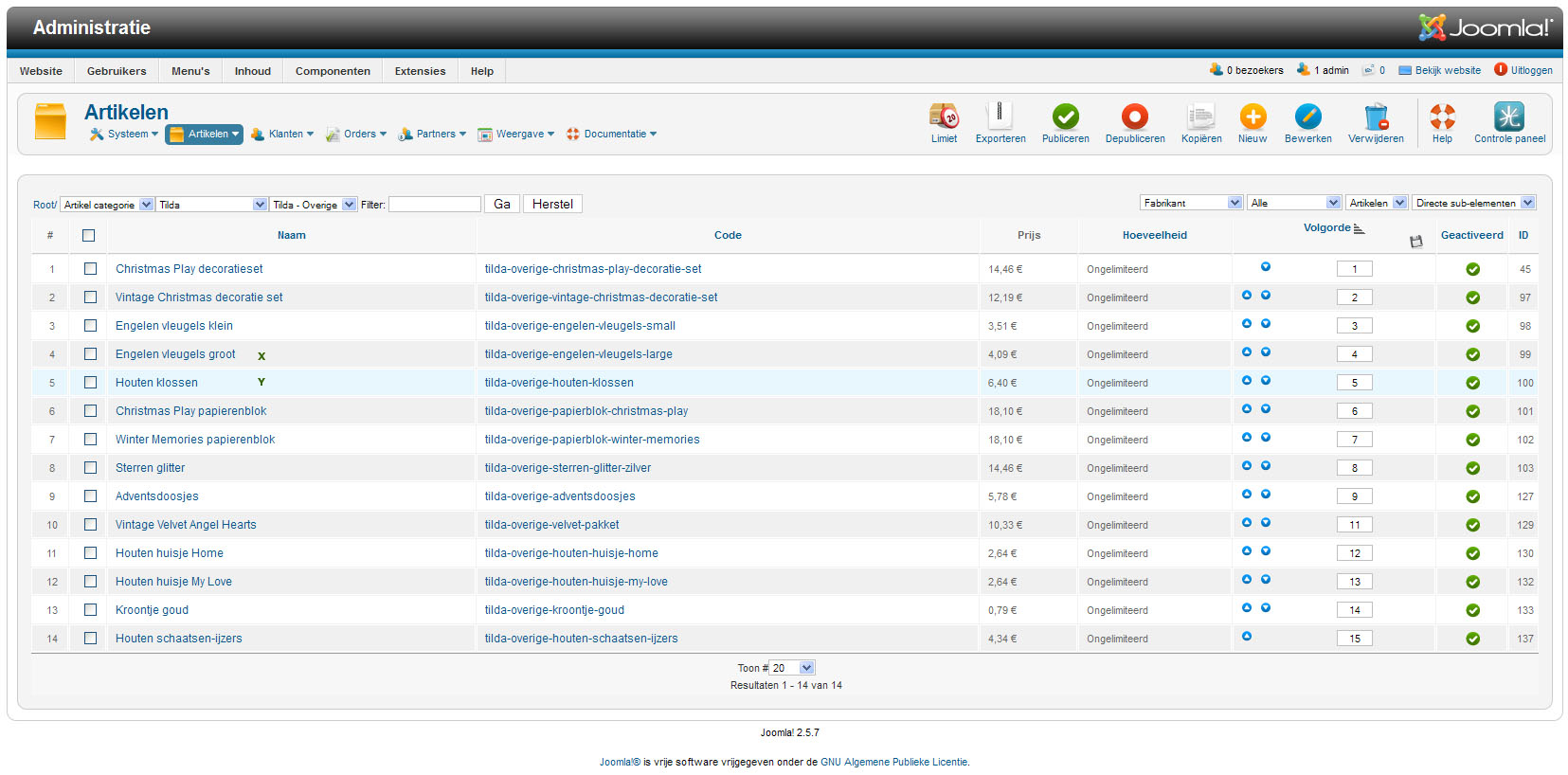Click the Verwijderen trash icon
The height and width of the screenshot is (775, 1568).
pyautogui.click(x=1376, y=117)
